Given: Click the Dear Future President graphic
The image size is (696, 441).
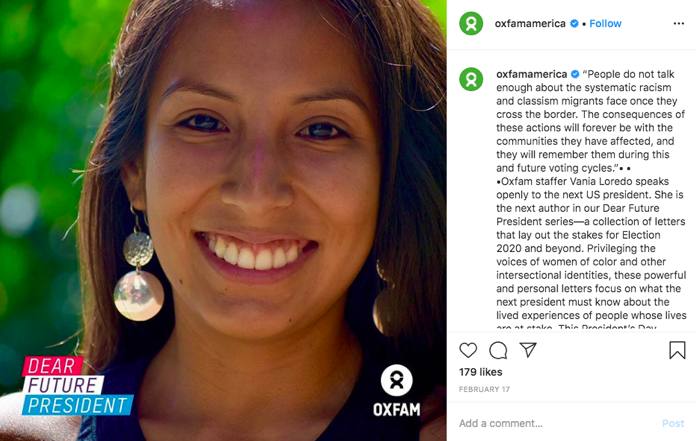Looking at the screenshot, I should 77,386.
